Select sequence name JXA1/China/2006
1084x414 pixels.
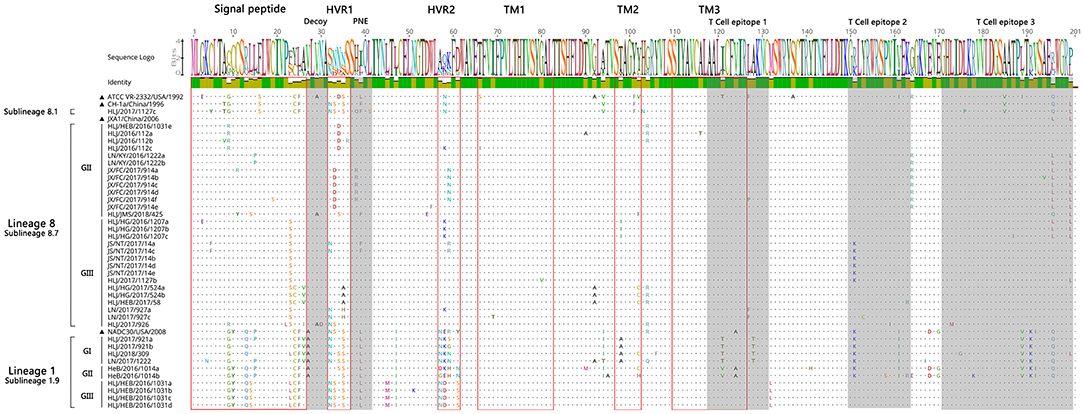click(133, 120)
